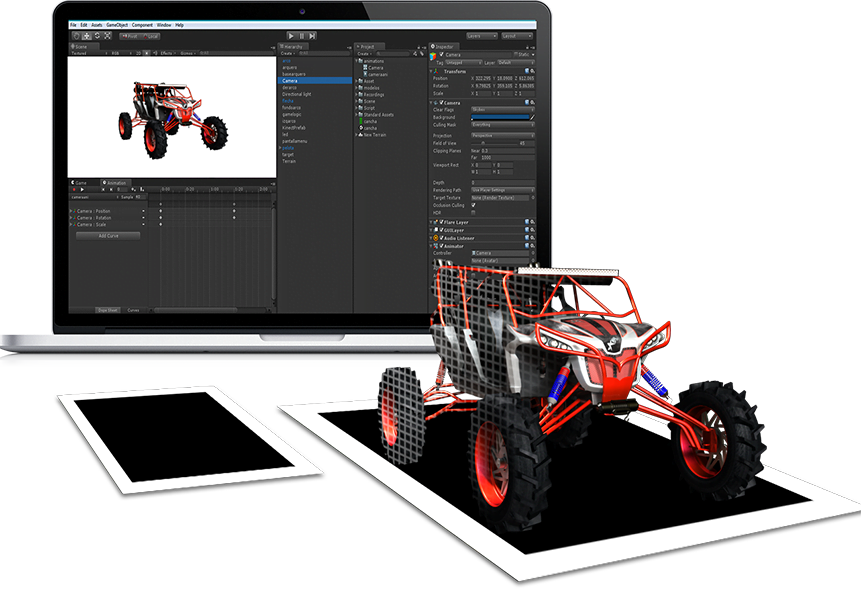Click the record button in the Animation panel
This screenshot has height=589, width=861.
[x=73, y=190]
